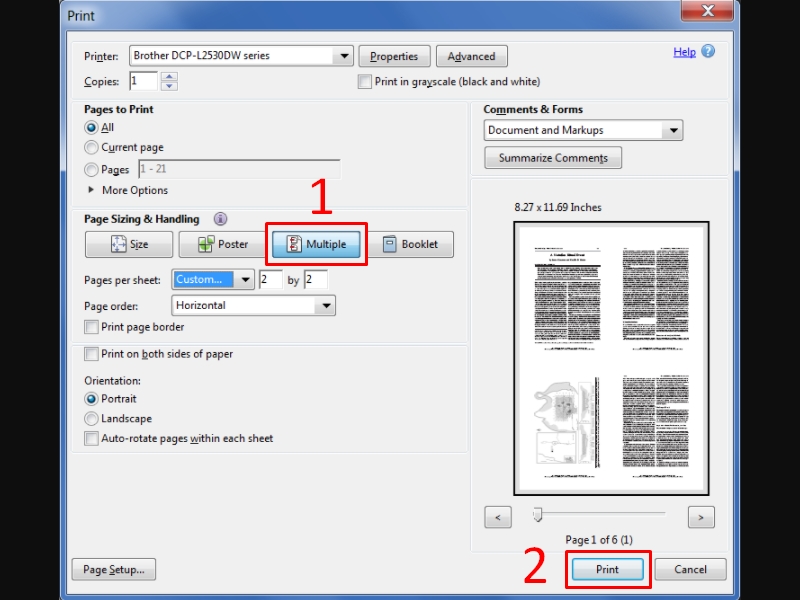
Task: Click the Page Sizing info icon
Action: click(220, 219)
